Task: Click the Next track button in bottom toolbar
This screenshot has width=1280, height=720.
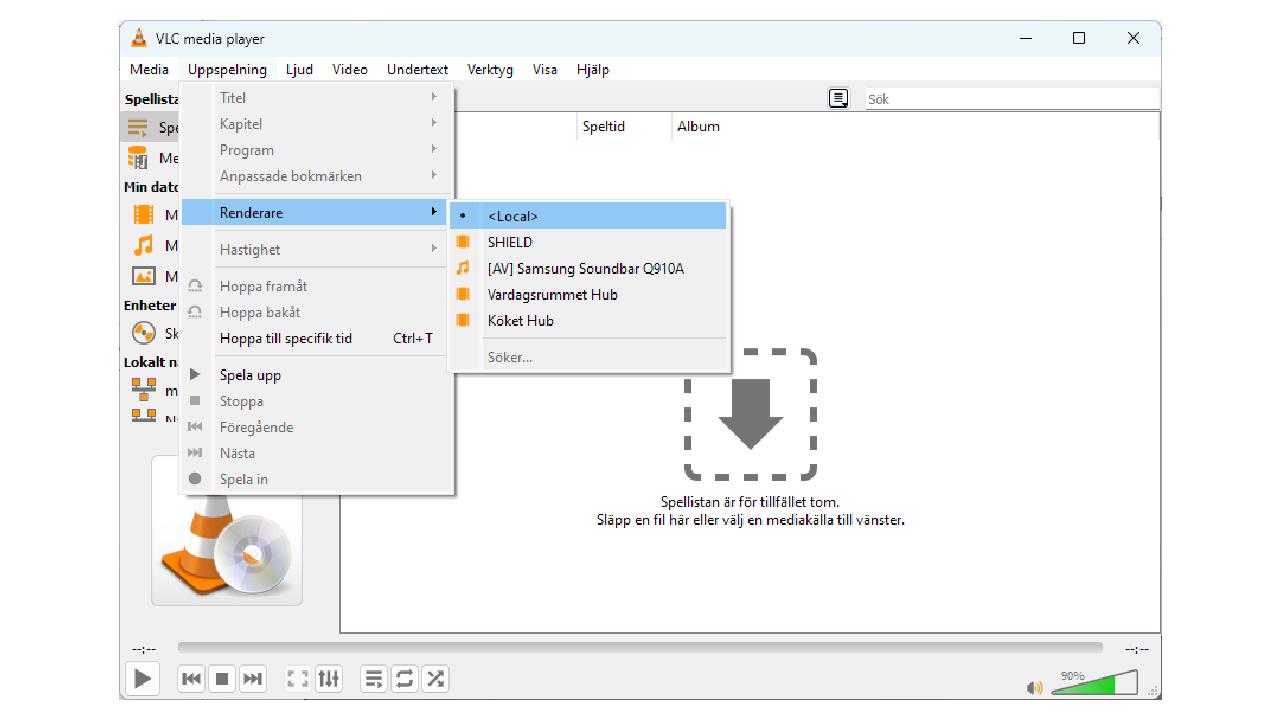Action: tap(254, 679)
